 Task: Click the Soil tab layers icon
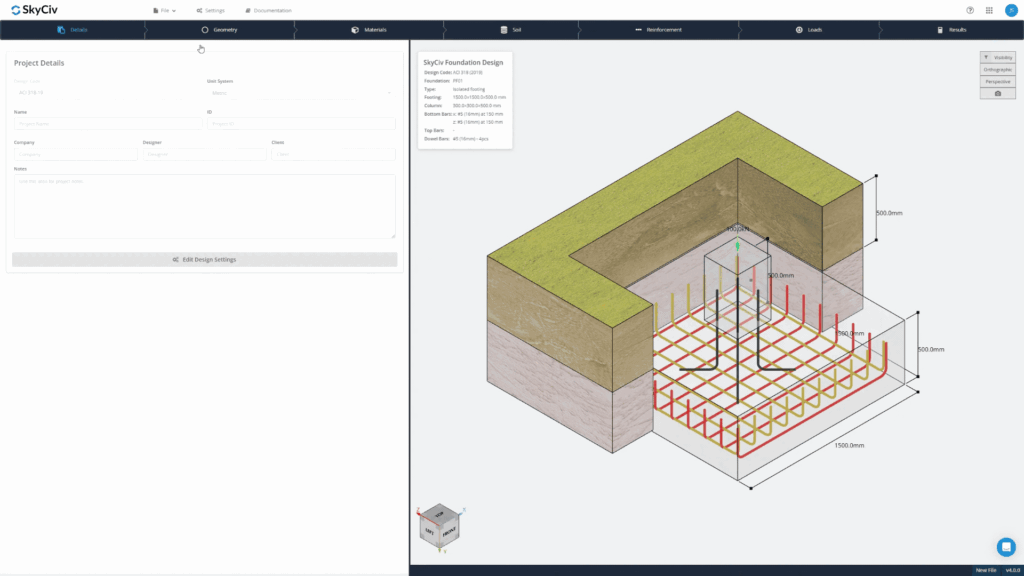(504, 30)
